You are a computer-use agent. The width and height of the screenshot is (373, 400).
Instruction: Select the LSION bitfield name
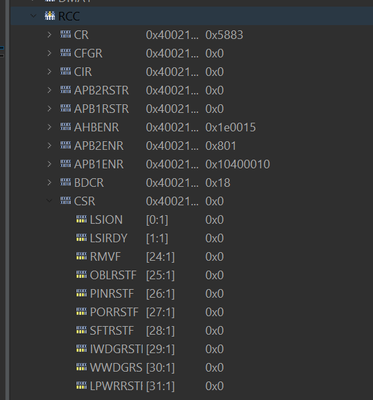point(106,220)
